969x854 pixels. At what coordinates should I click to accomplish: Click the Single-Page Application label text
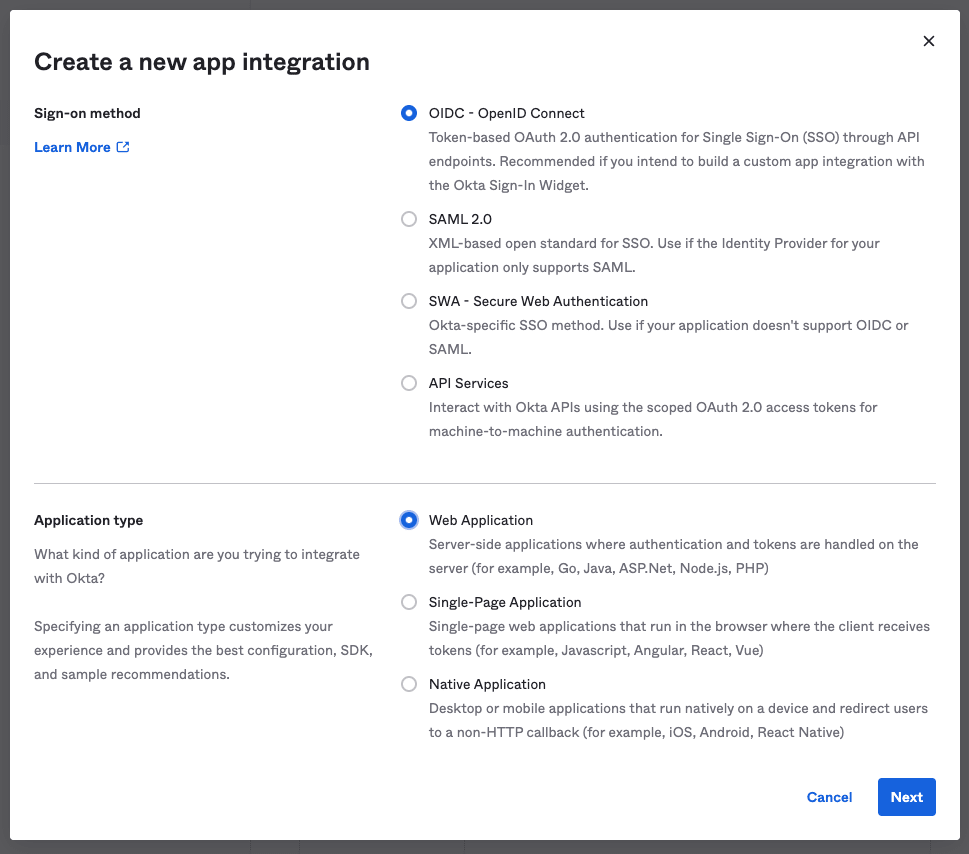click(504, 602)
